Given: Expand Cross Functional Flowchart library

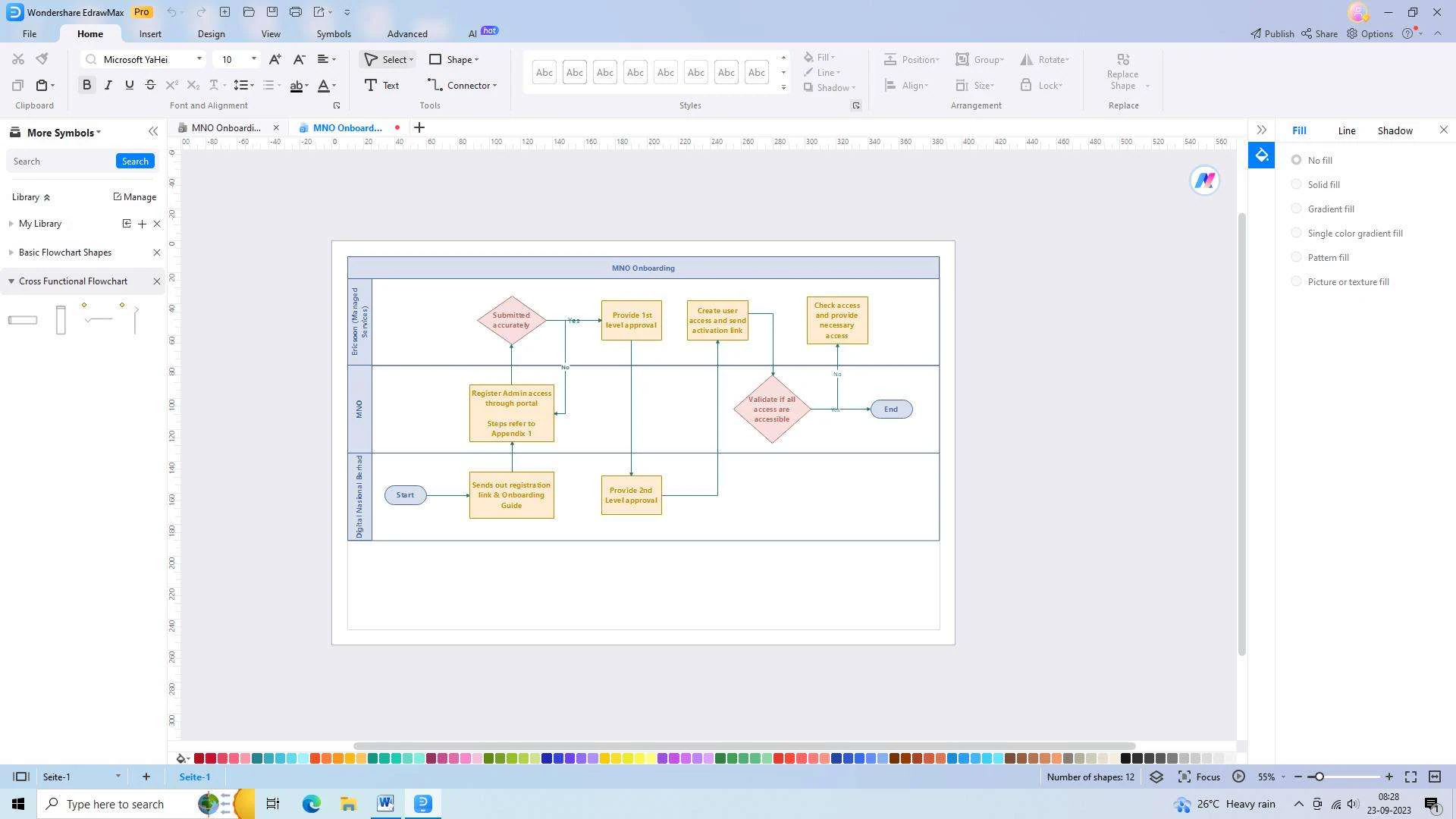Looking at the screenshot, I should click(x=9, y=280).
